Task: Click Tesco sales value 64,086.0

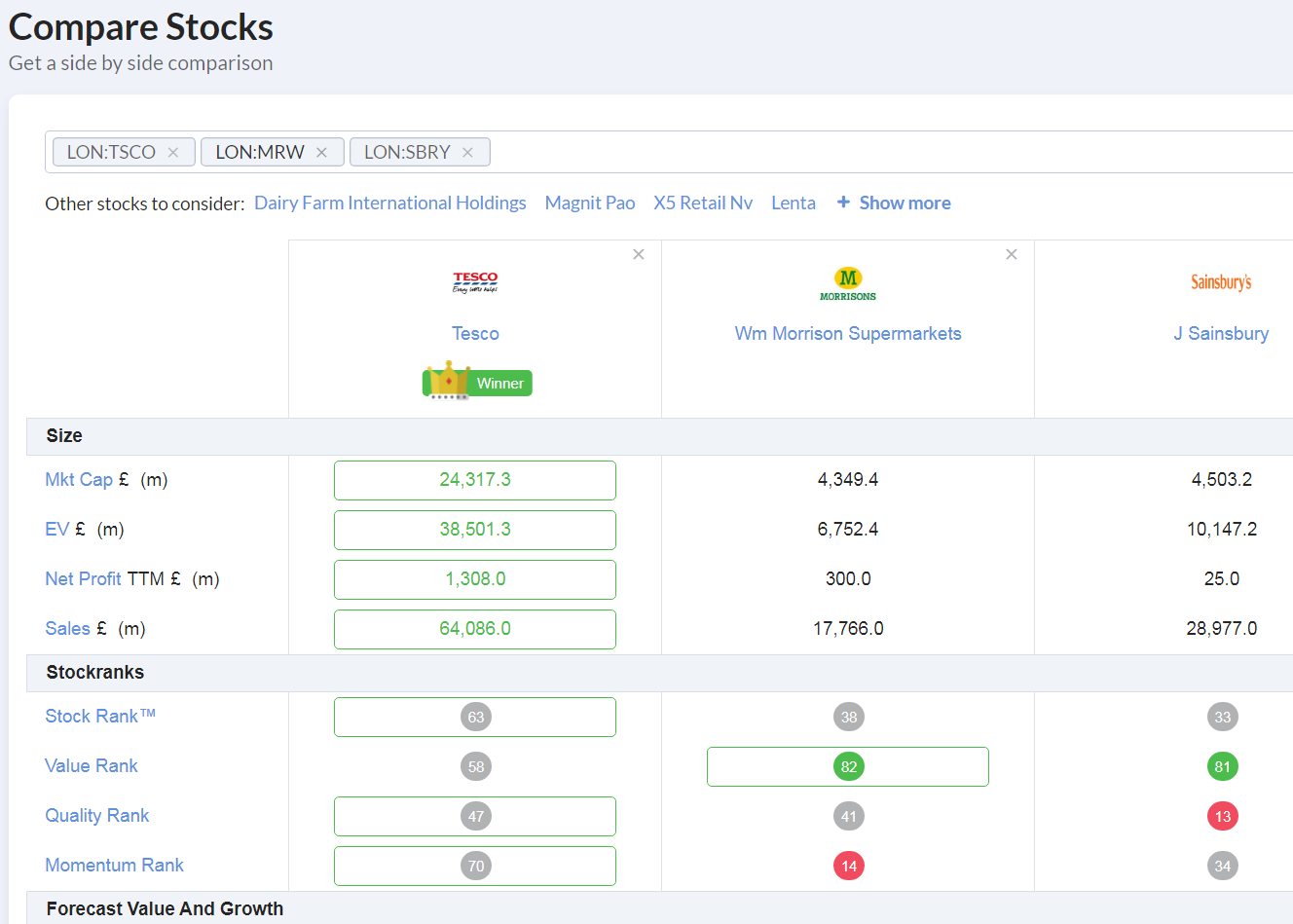Action: pos(475,629)
